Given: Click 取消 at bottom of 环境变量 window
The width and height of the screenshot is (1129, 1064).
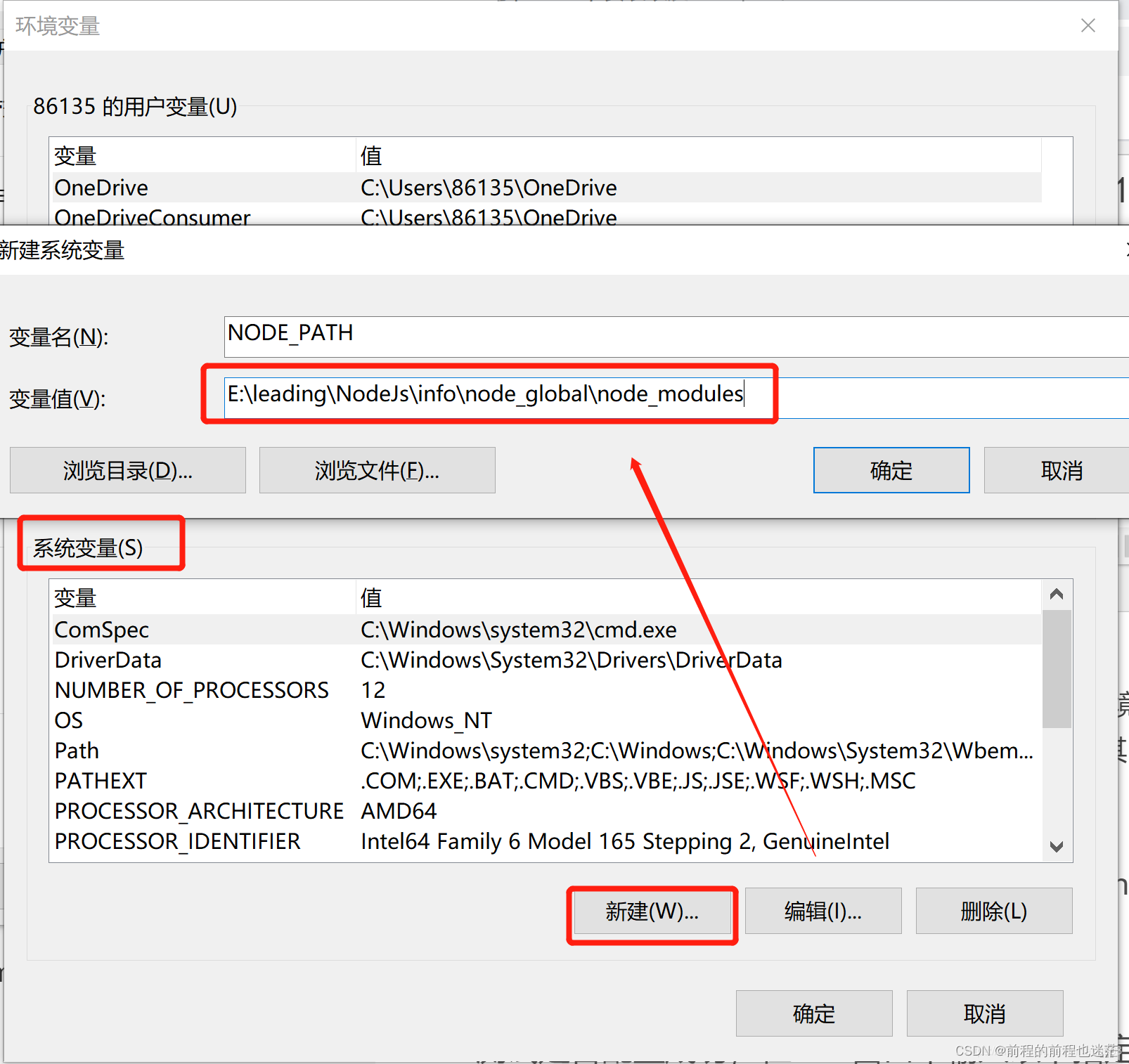Looking at the screenshot, I should (985, 1013).
